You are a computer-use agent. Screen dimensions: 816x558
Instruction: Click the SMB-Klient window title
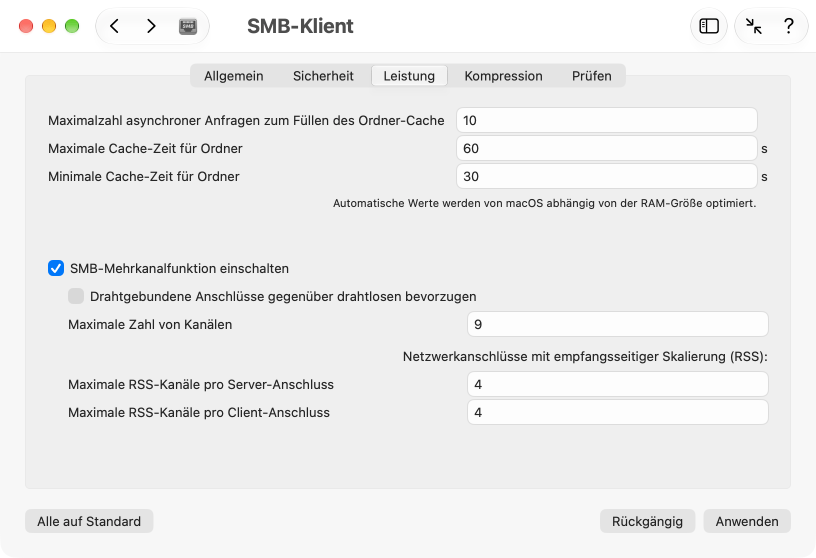(300, 26)
